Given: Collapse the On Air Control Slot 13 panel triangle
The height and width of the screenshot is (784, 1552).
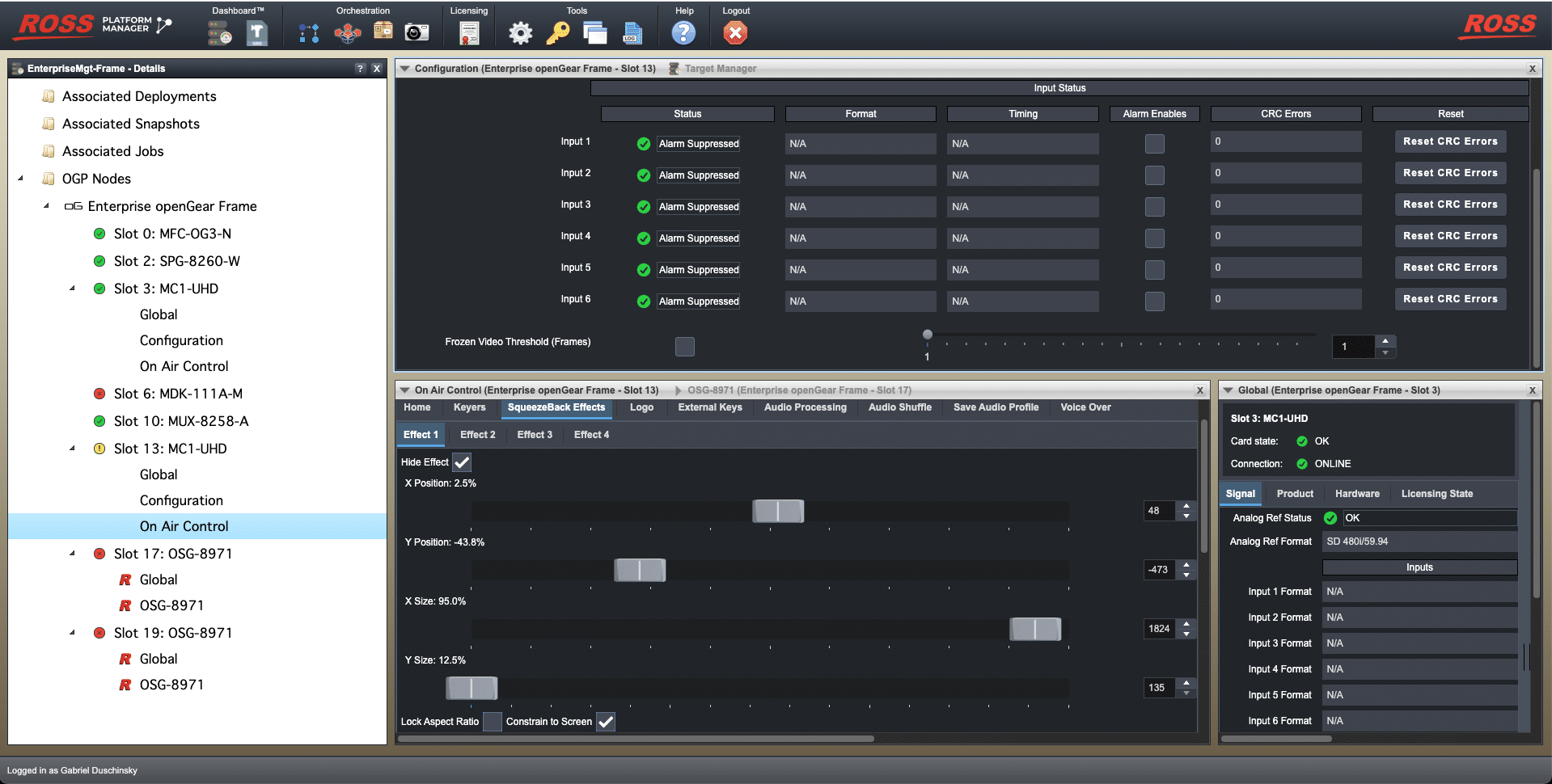Looking at the screenshot, I should 404,390.
